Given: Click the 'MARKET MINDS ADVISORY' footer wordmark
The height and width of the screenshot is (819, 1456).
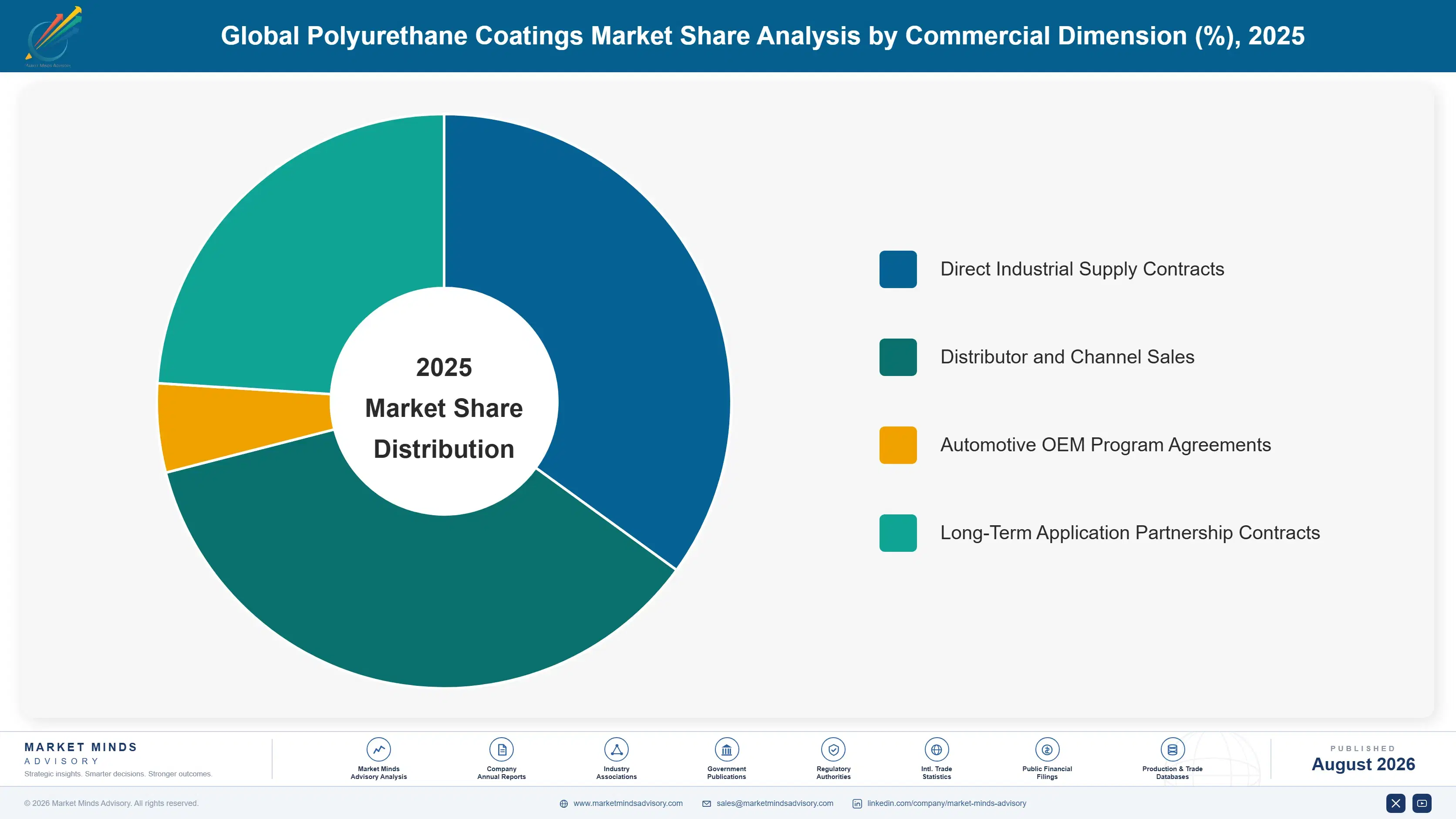Looking at the screenshot, I should 81,753.
